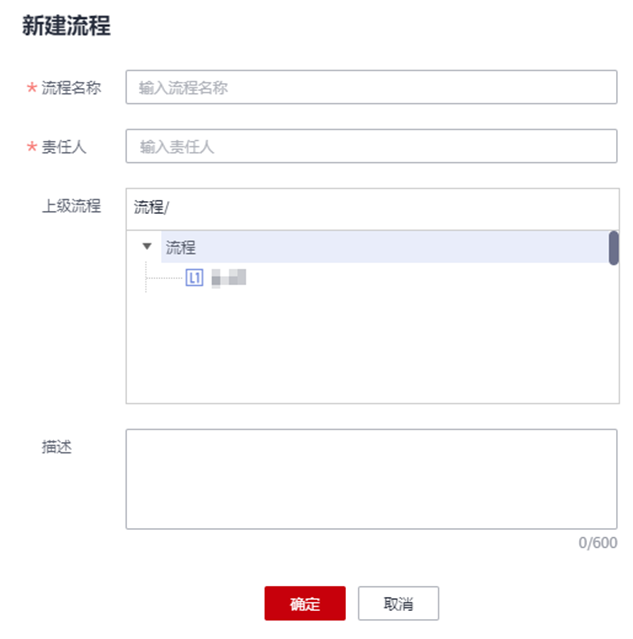Screen dimensions: 633x639
Task: Click the red asterisk beside 责任人
Action: click(31, 148)
